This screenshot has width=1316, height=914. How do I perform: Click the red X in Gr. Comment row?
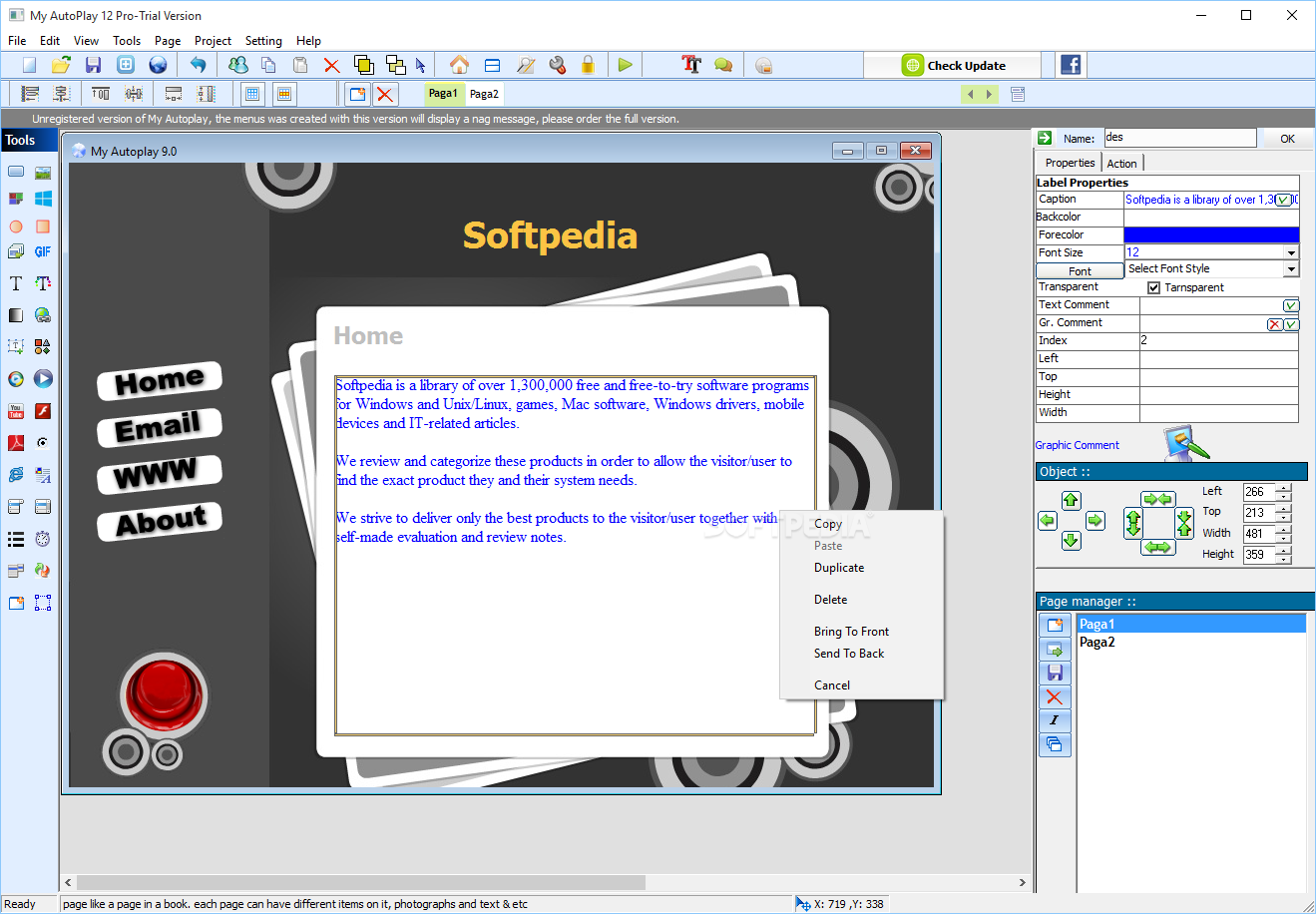pyautogui.click(x=1275, y=324)
